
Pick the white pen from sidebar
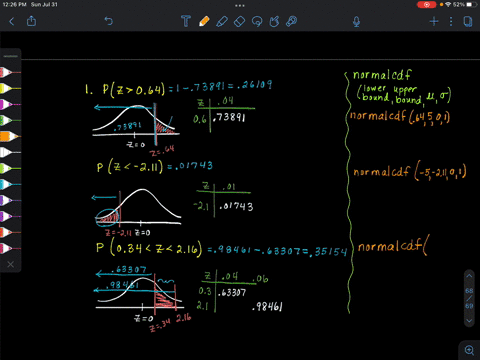(10, 152)
